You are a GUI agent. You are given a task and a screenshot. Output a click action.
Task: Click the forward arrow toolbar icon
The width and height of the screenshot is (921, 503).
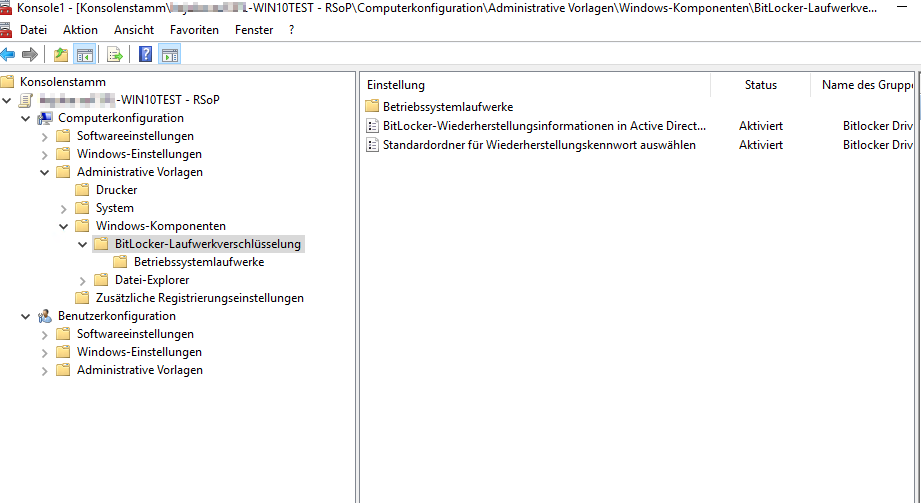29,55
